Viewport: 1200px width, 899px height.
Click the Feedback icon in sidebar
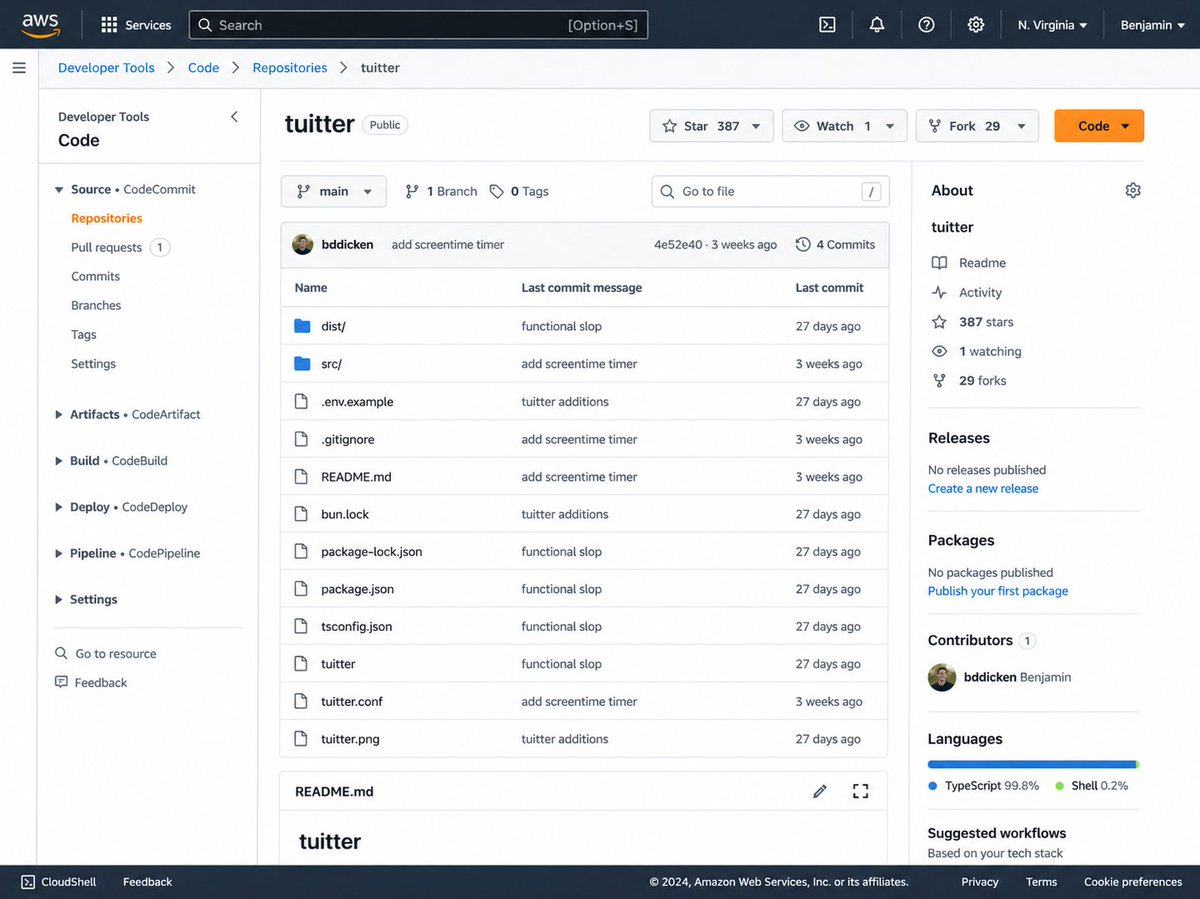(x=62, y=683)
